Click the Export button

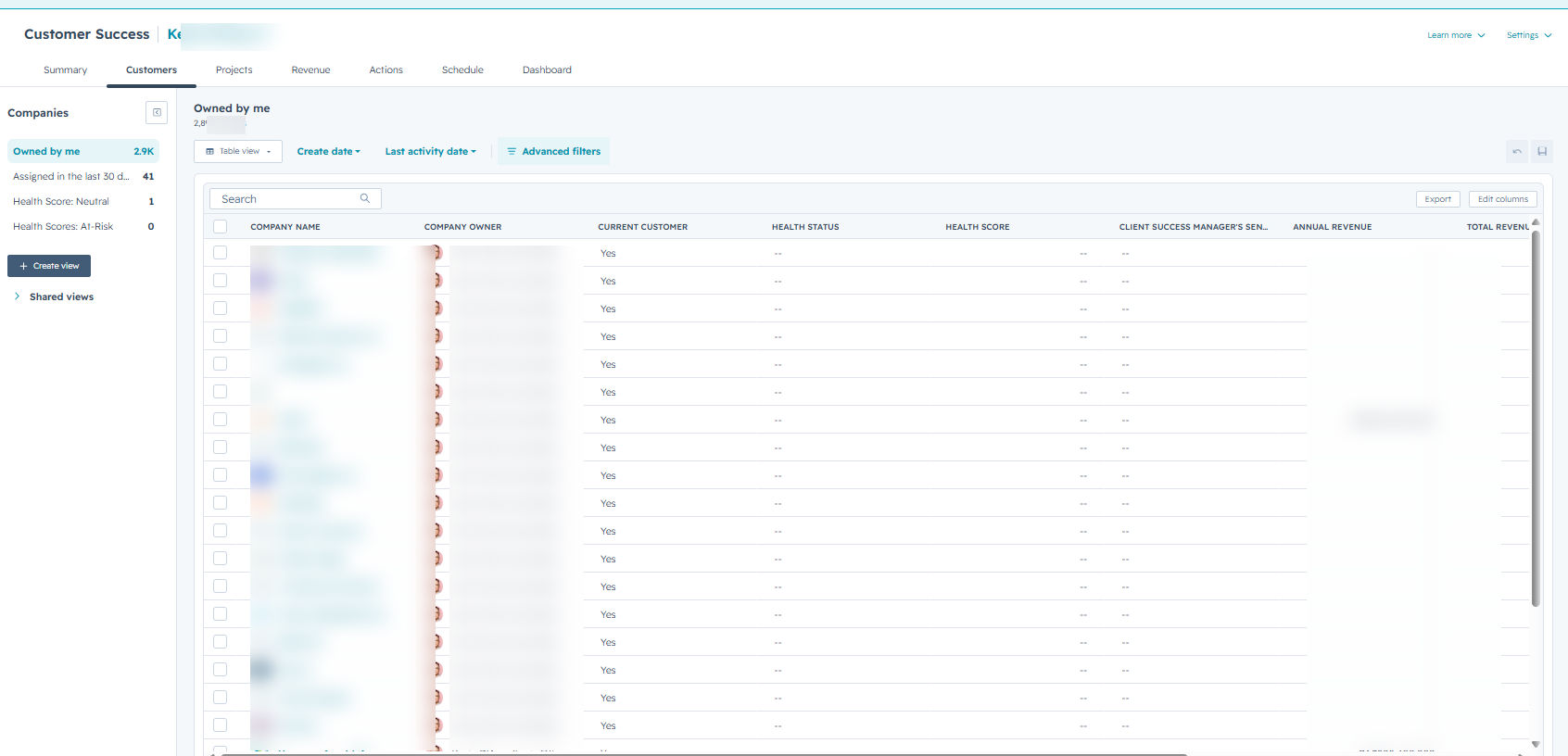(x=1437, y=199)
